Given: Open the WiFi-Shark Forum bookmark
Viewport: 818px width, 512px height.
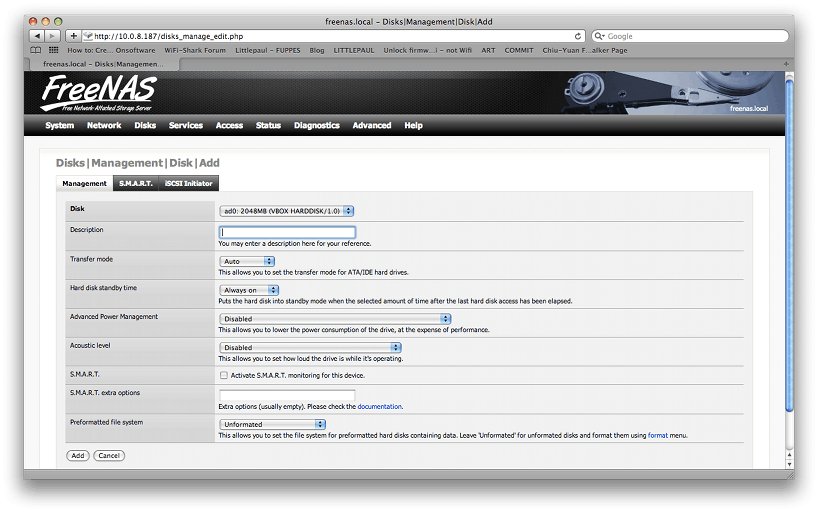Looking at the screenshot, I should (195, 50).
